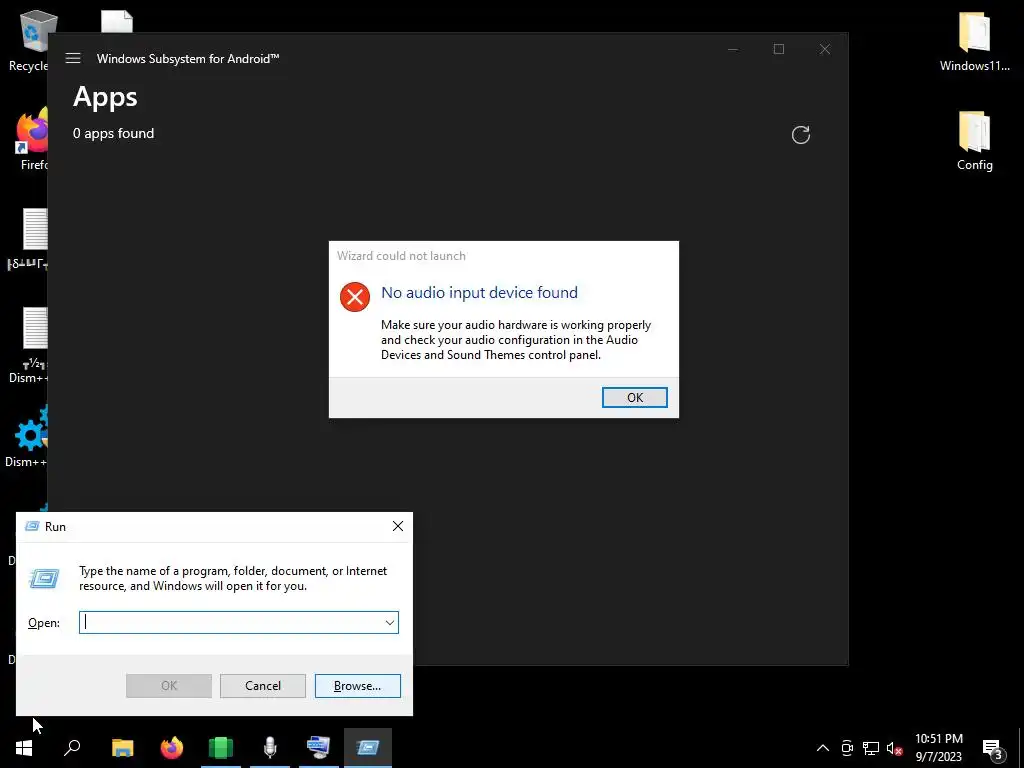Click the Run program icon beside description

[44, 578]
